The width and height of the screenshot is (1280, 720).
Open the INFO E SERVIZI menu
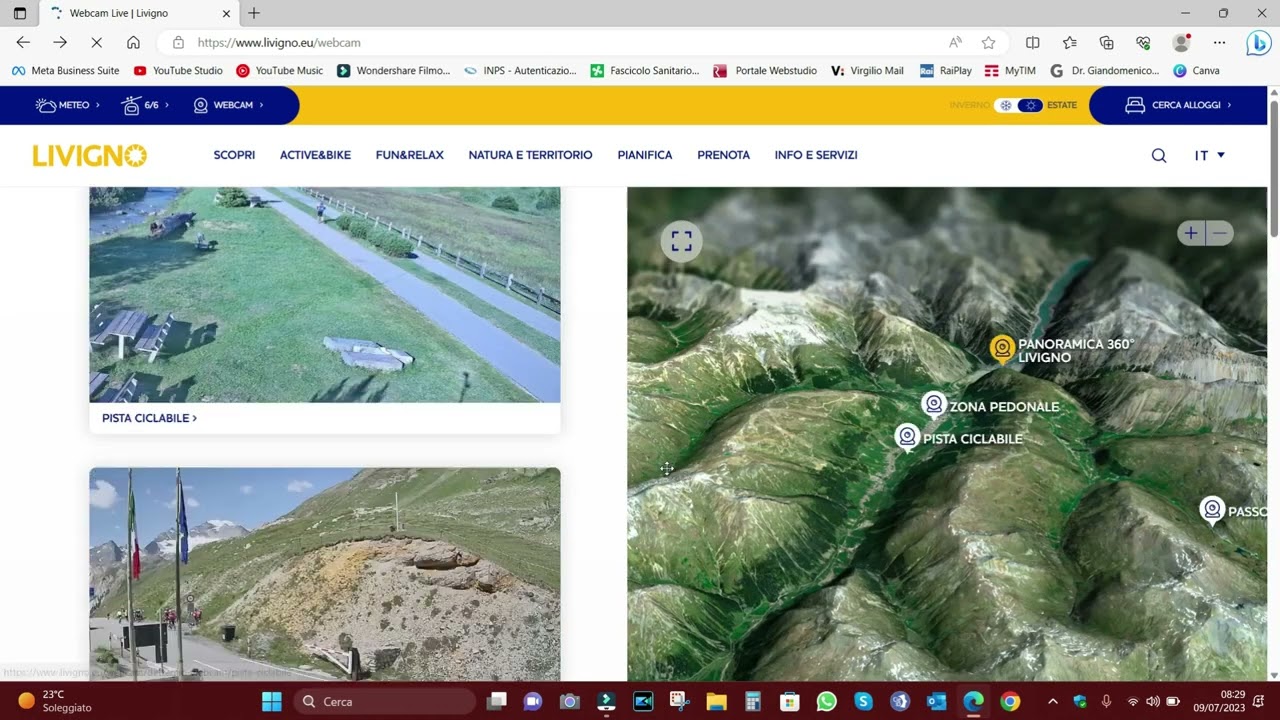point(816,155)
